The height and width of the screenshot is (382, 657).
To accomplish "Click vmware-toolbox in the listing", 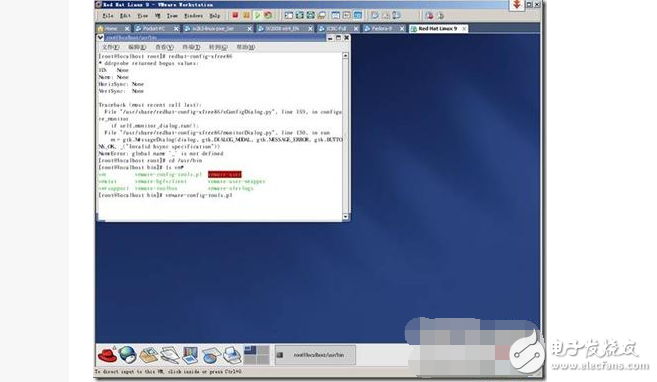I will 156,188.
